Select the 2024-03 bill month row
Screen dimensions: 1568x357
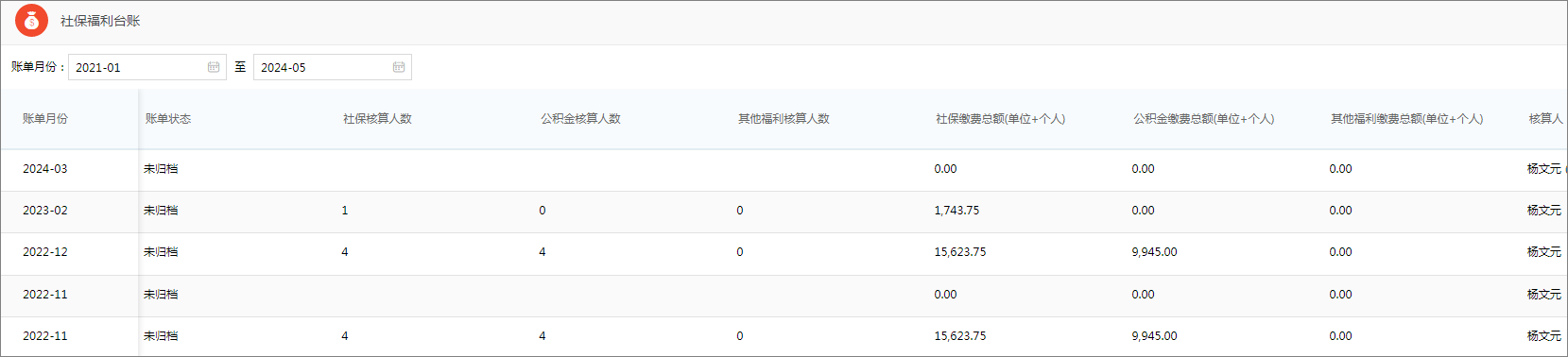[x=784, y=170]
